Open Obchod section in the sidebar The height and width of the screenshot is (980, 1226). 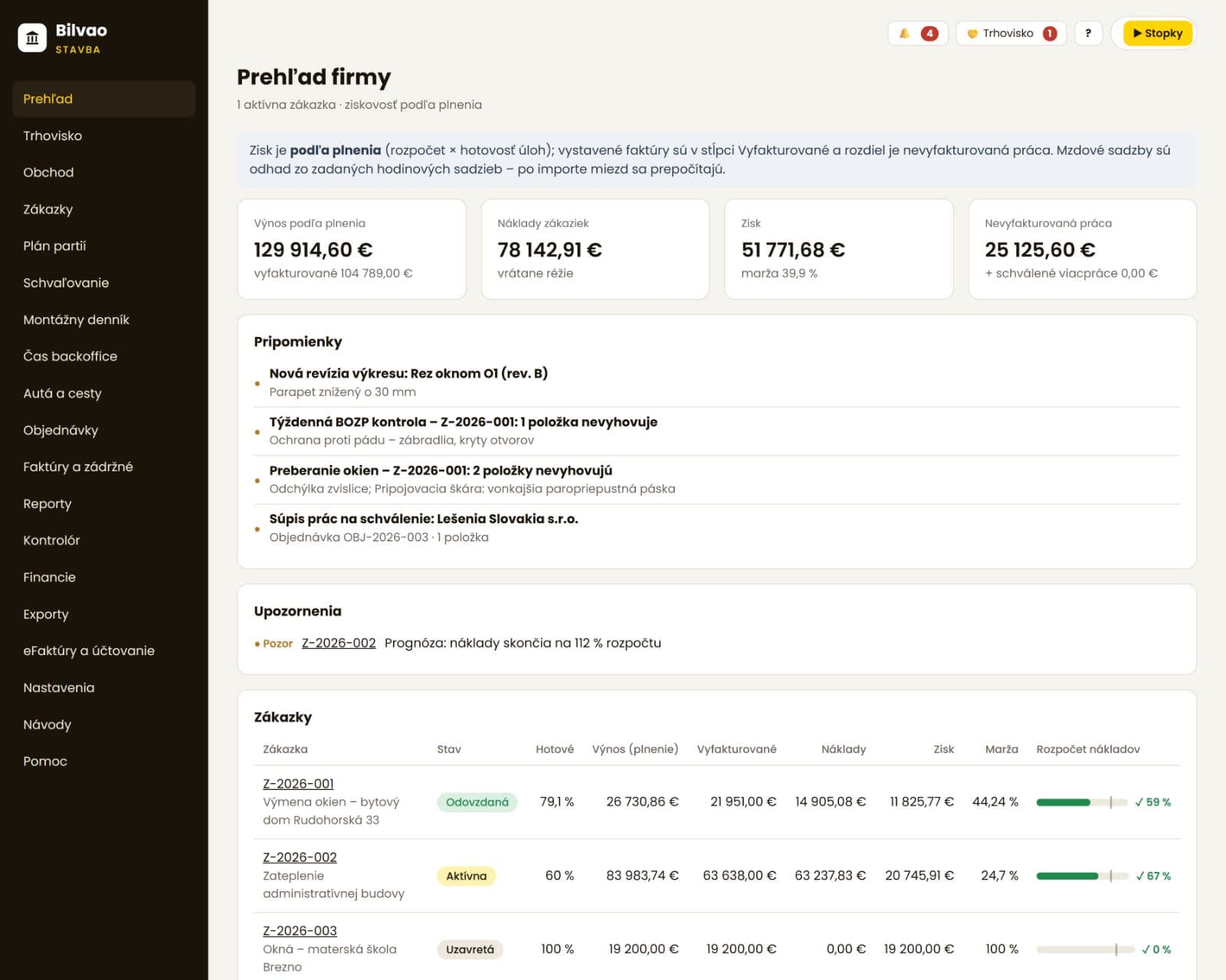coord(103,172)
